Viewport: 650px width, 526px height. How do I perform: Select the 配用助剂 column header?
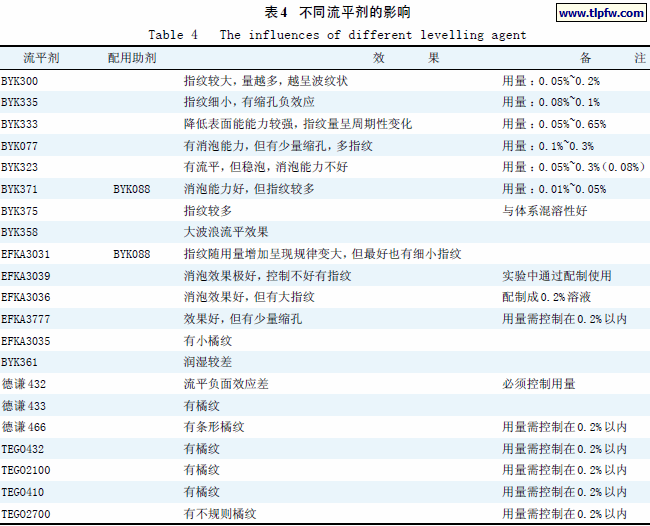(131, 58)
